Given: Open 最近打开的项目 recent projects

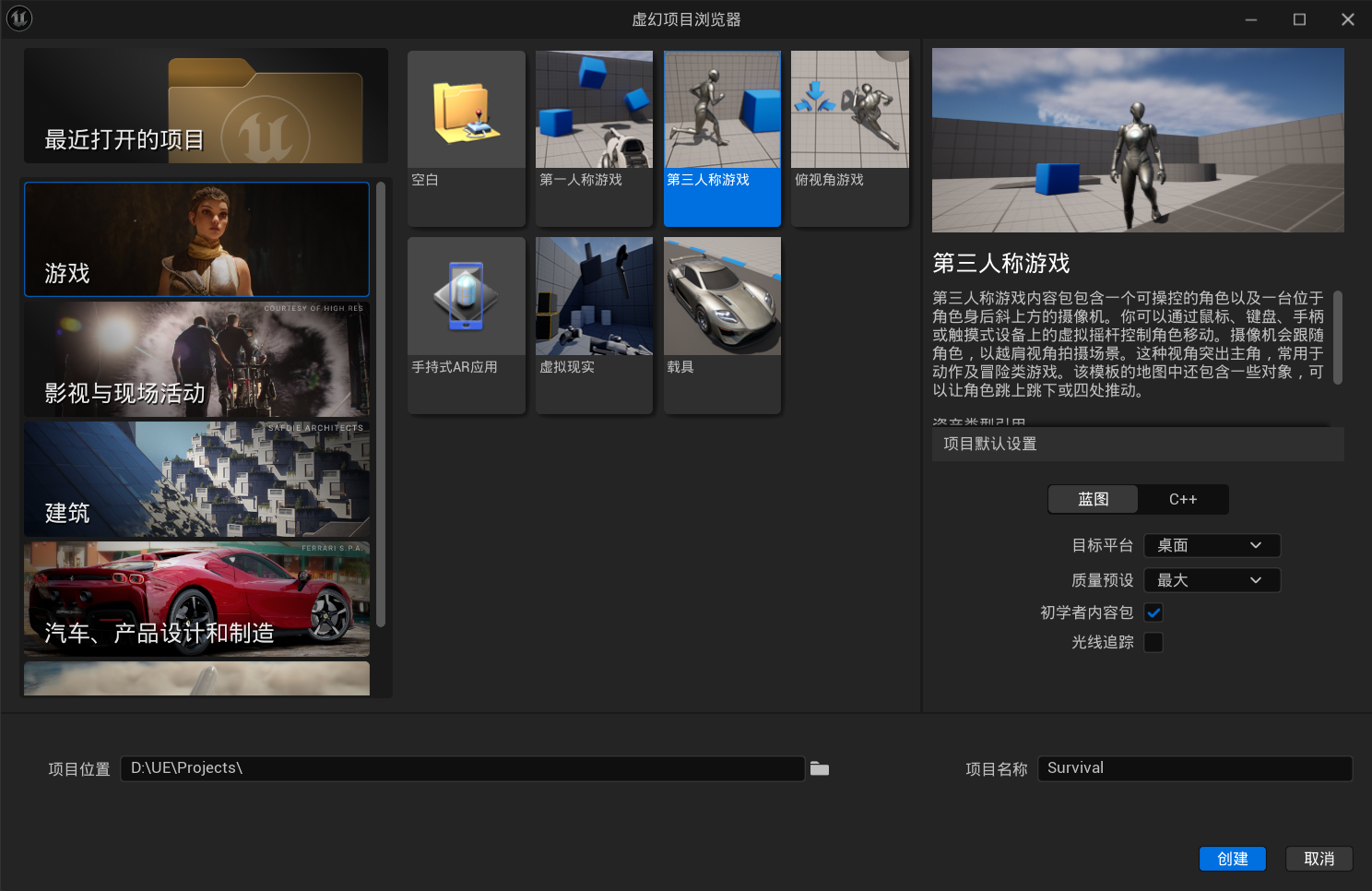Looking at the screenshot, I should click(x=206, y=106).
